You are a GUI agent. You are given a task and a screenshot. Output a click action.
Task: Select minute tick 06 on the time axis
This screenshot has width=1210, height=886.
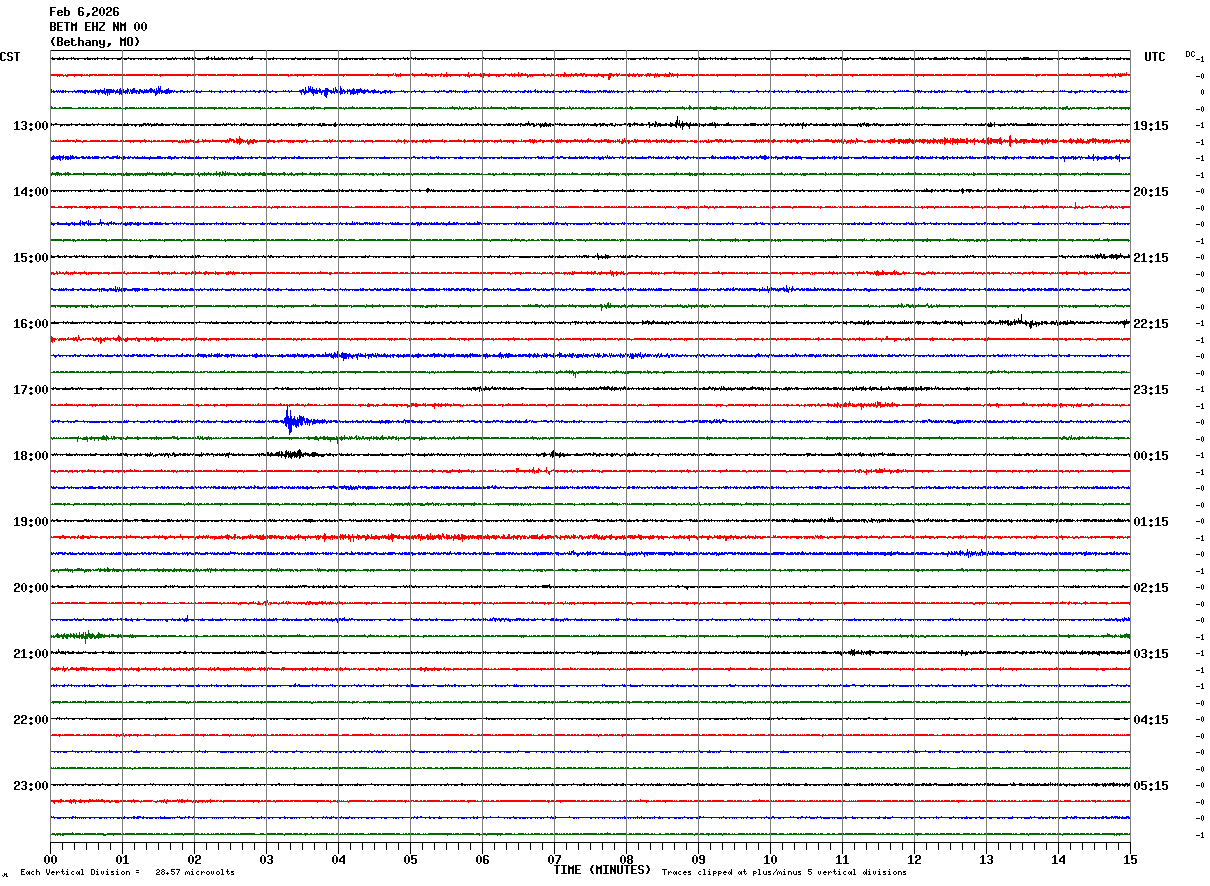(482, 858)
